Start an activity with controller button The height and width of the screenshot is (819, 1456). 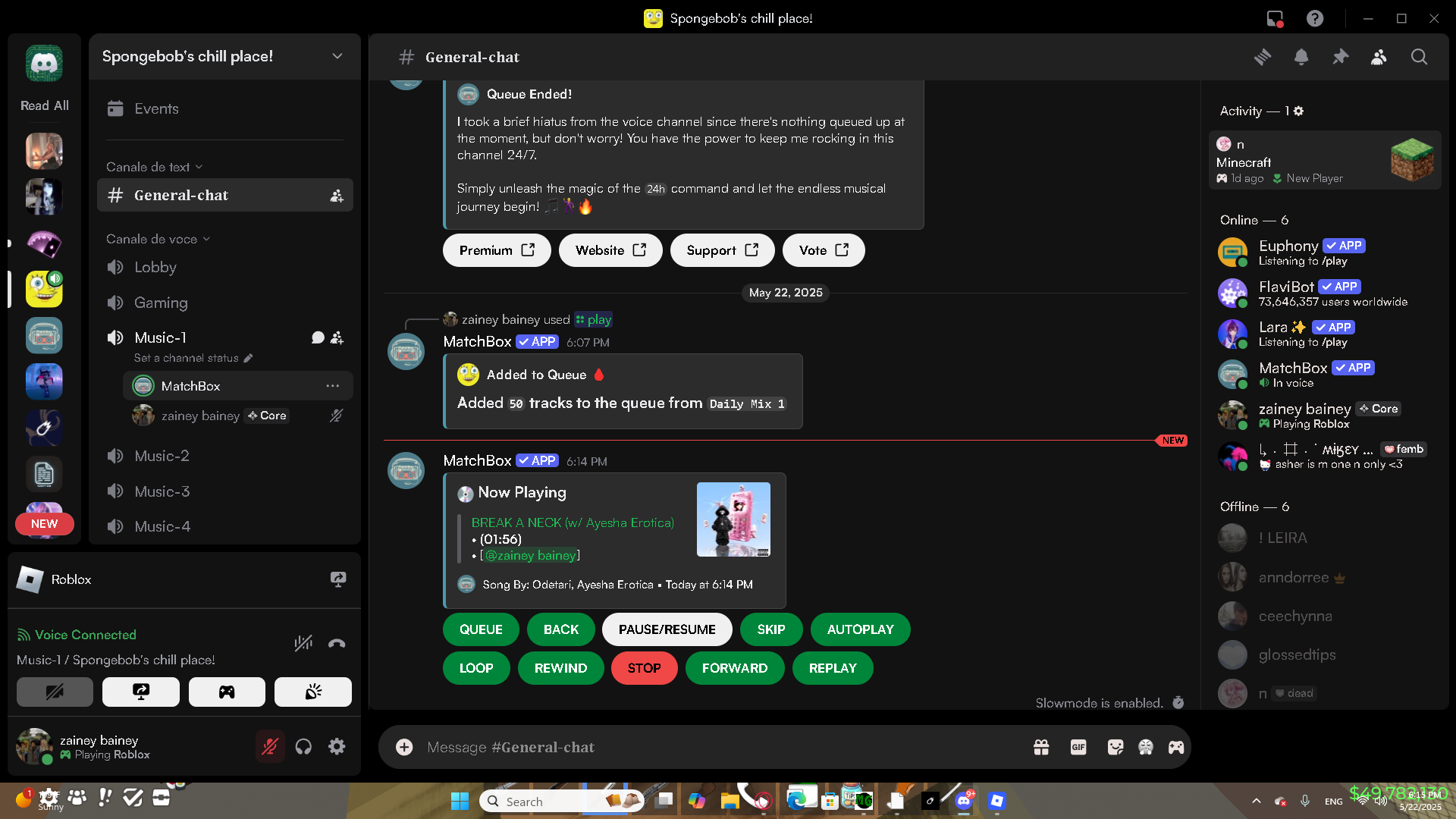[227, 692]
